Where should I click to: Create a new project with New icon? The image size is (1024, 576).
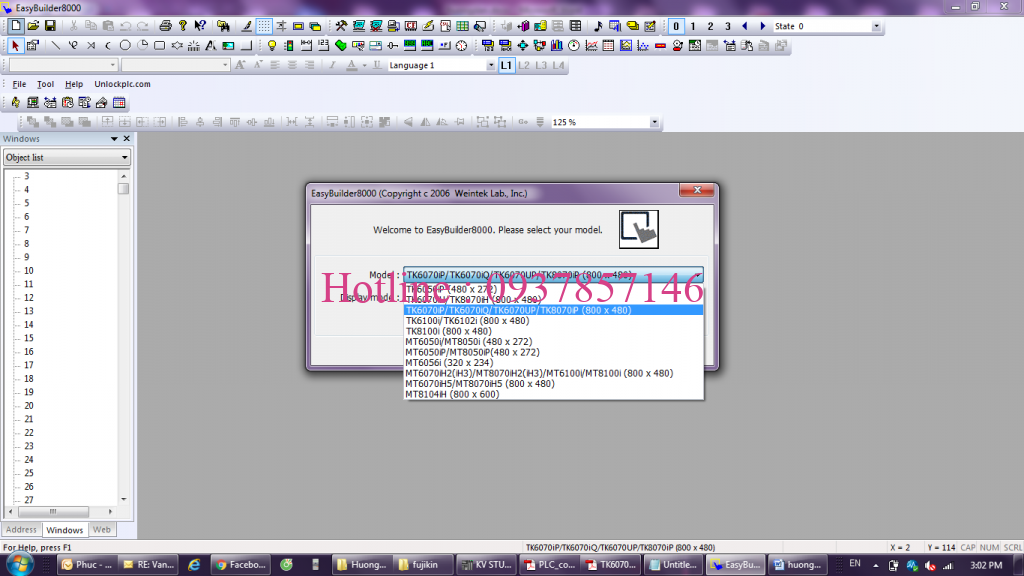(16, 26)
